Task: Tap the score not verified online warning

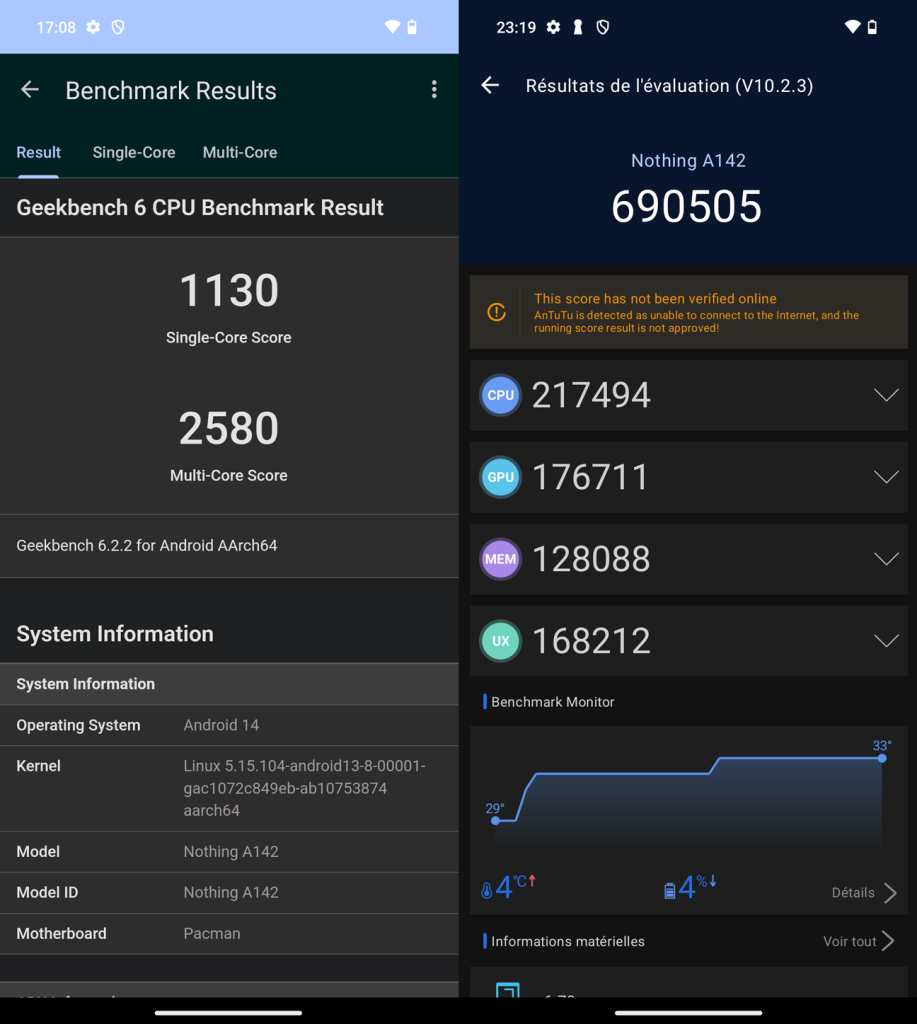Action: 688,312
